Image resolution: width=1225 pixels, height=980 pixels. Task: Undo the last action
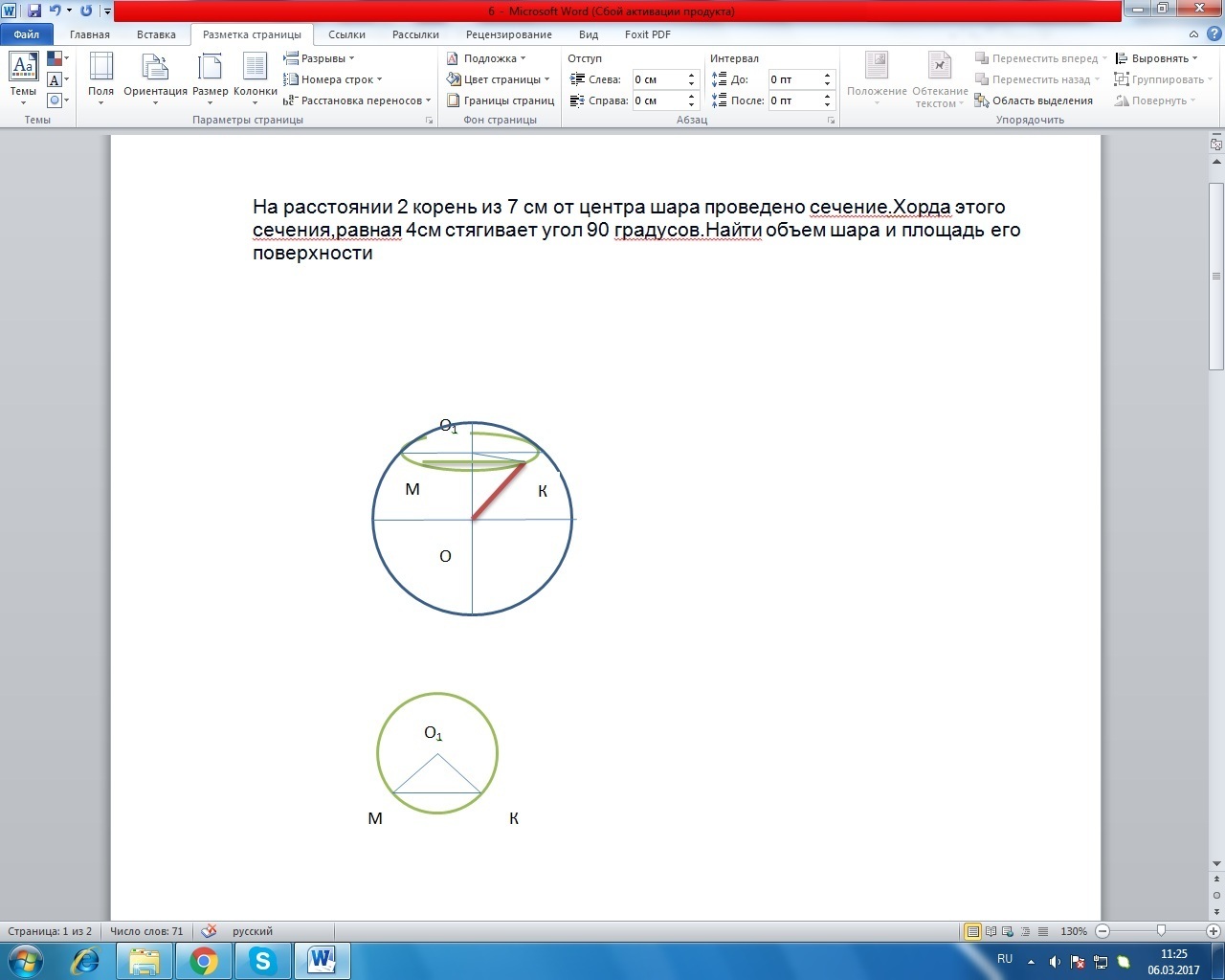coord(55,11)
